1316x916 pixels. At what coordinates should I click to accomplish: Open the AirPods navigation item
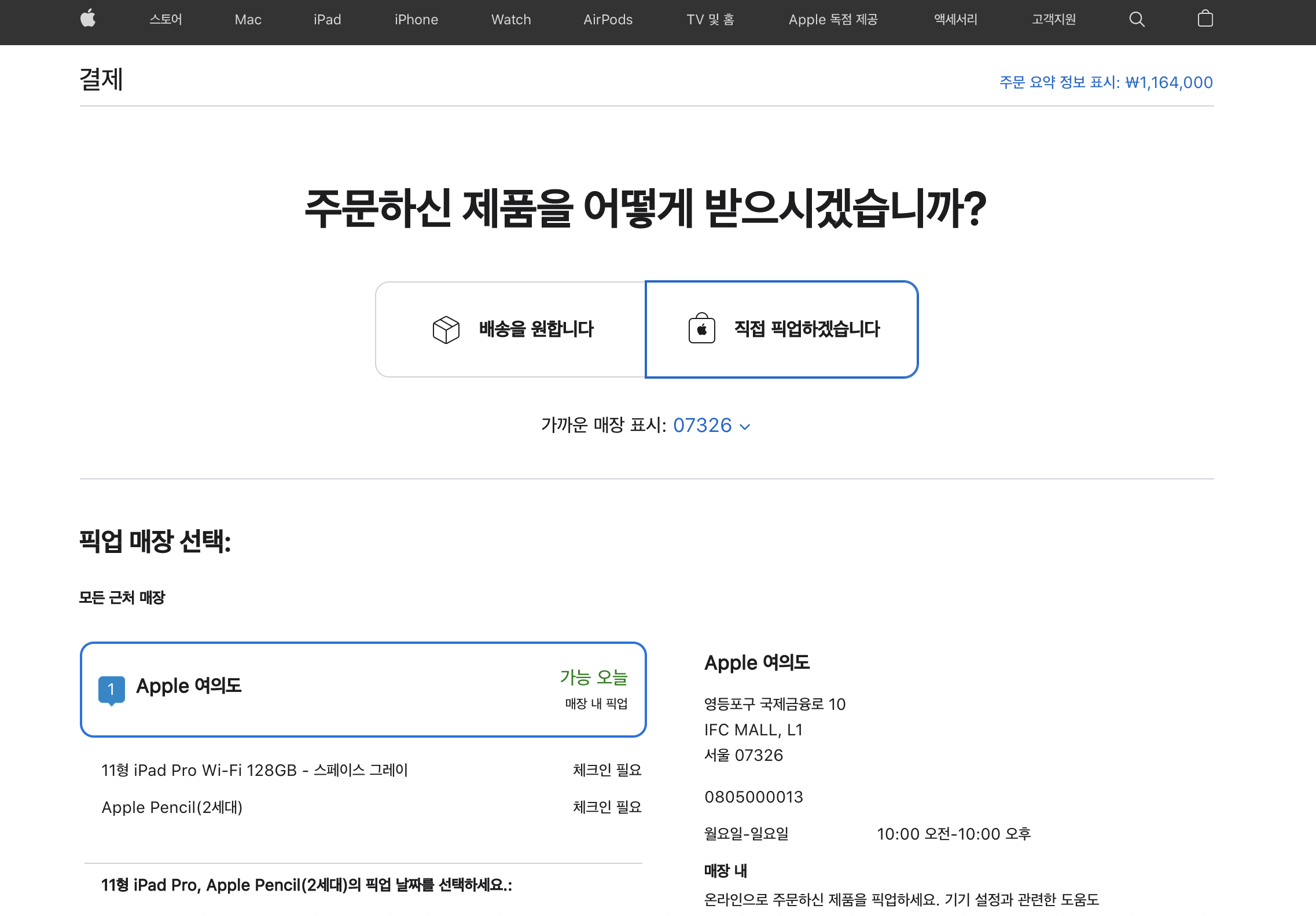tap(608, 20)
